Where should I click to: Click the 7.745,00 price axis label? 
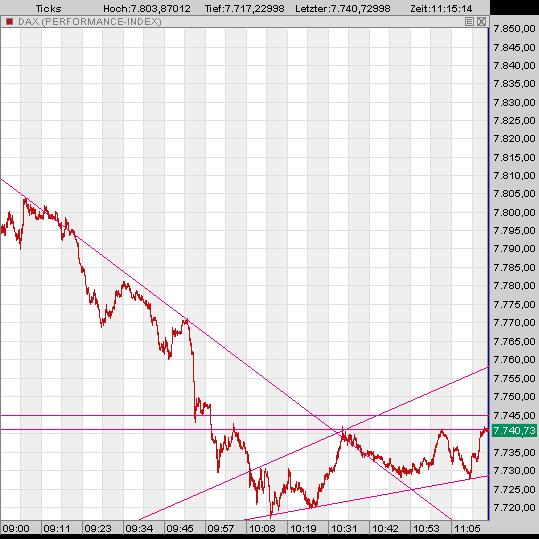pyautogui.click(x=514, y=415)
